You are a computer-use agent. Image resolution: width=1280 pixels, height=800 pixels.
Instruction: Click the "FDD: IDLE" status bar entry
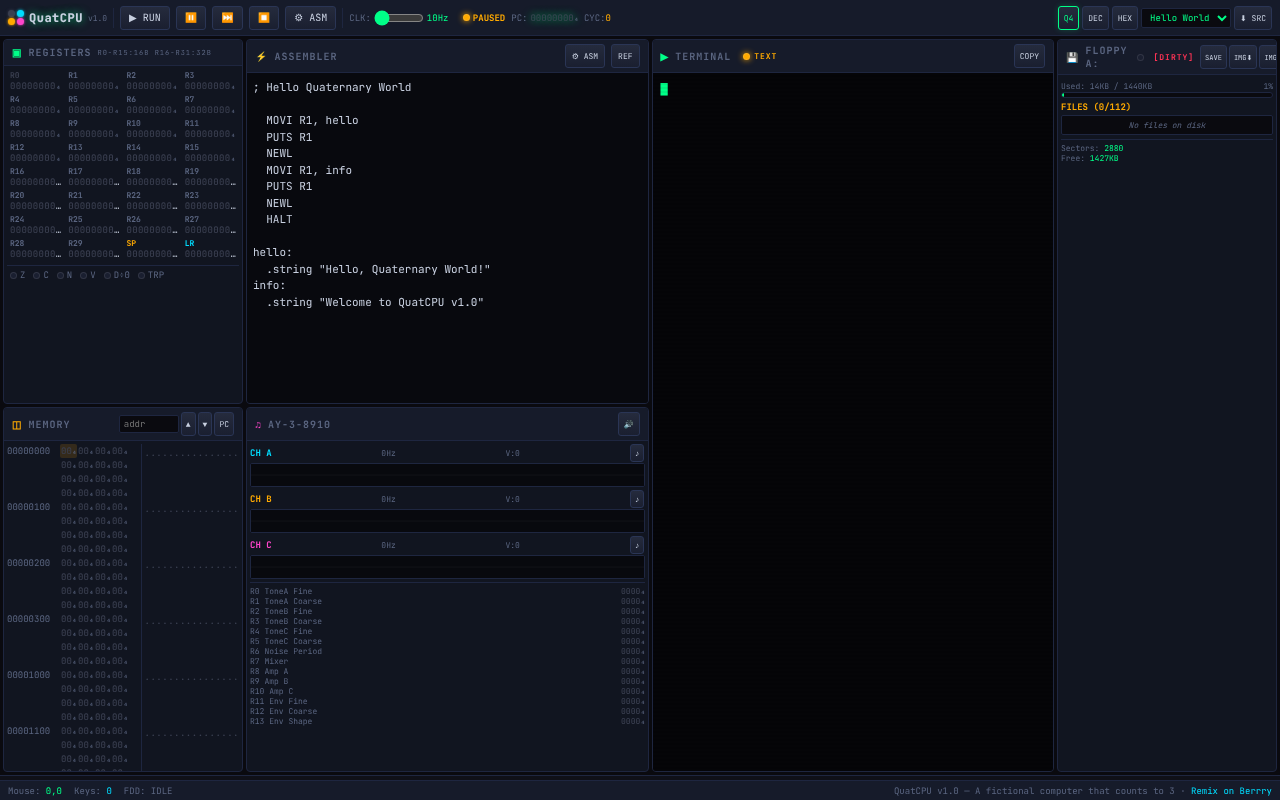[x=148, y=791]
